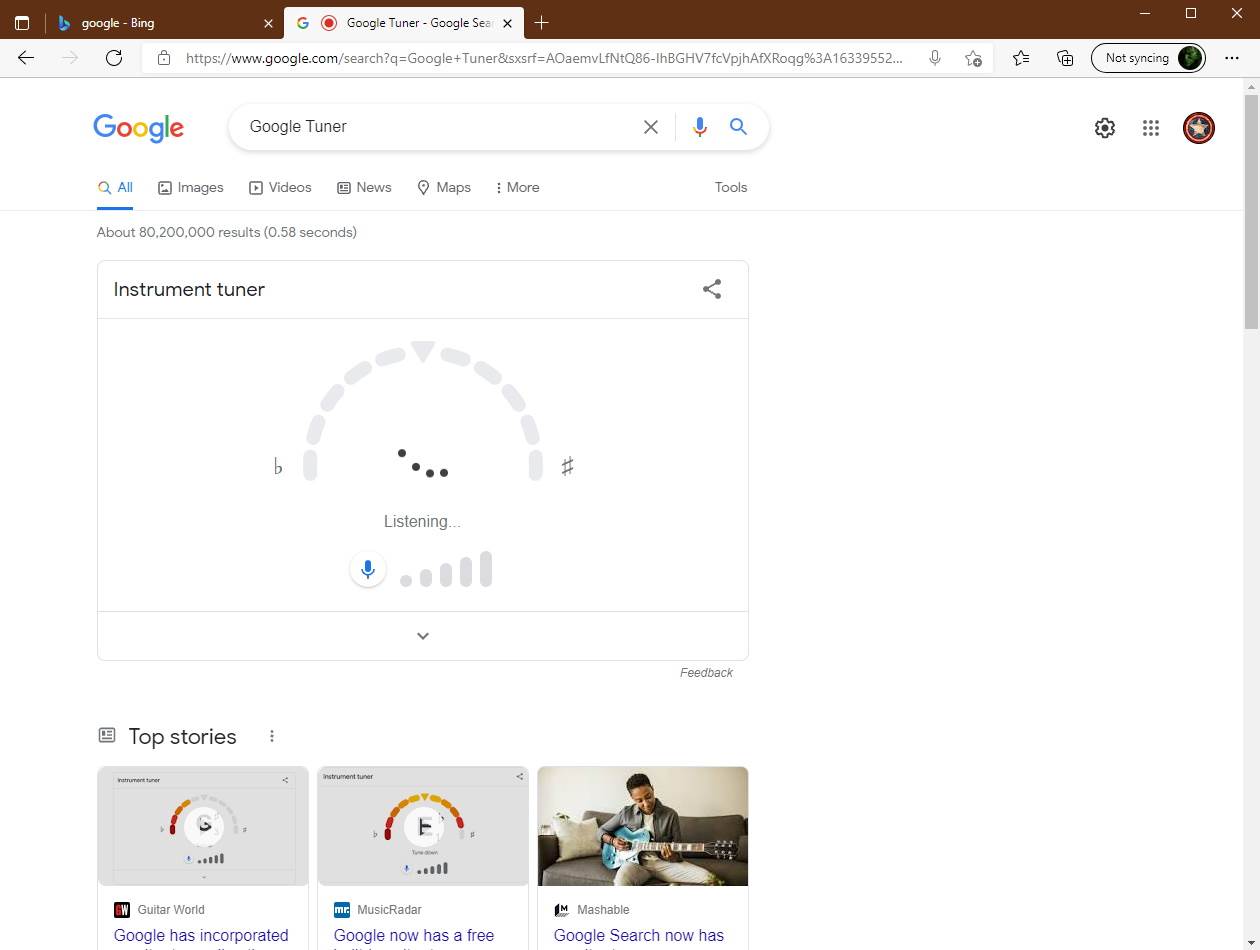Open the Google apps launcher grid
This screenshot has height=950, width=1260.
point(1150,127)
